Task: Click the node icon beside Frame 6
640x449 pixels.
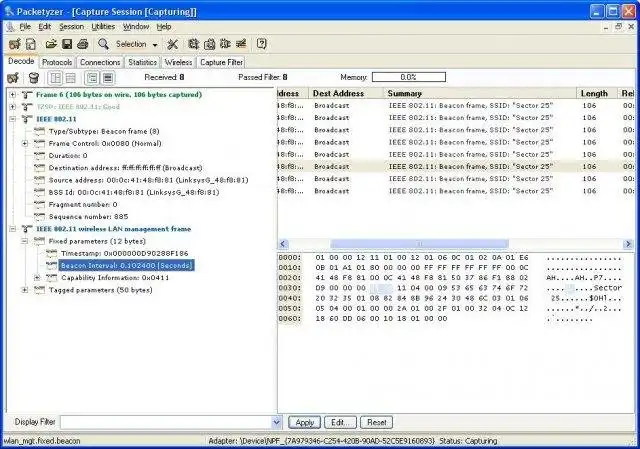Action: tap(27, 95)
